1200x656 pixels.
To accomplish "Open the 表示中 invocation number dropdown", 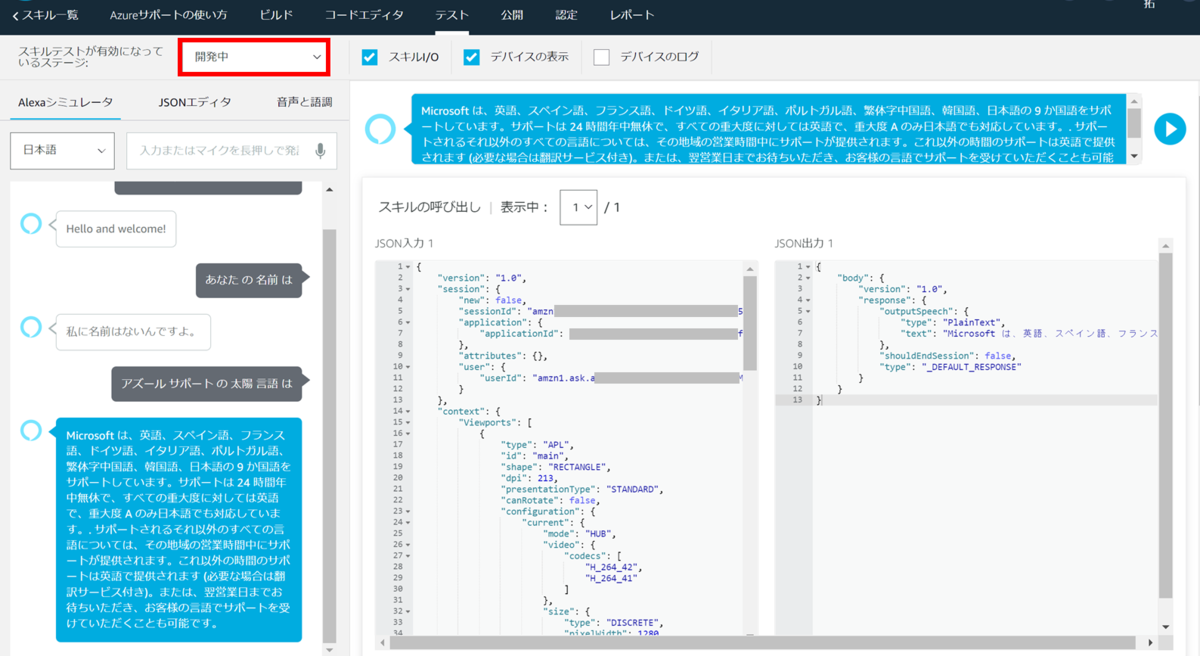I will point(578,207).
